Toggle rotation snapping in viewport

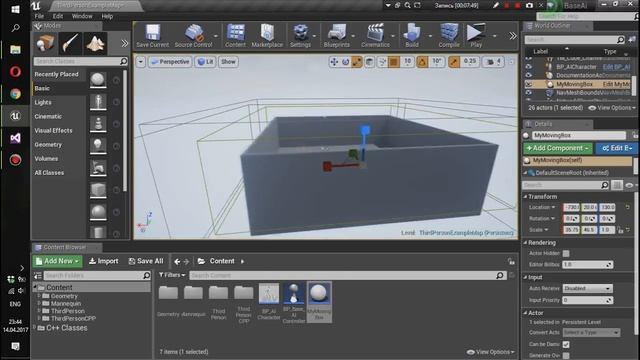point(422,62)
